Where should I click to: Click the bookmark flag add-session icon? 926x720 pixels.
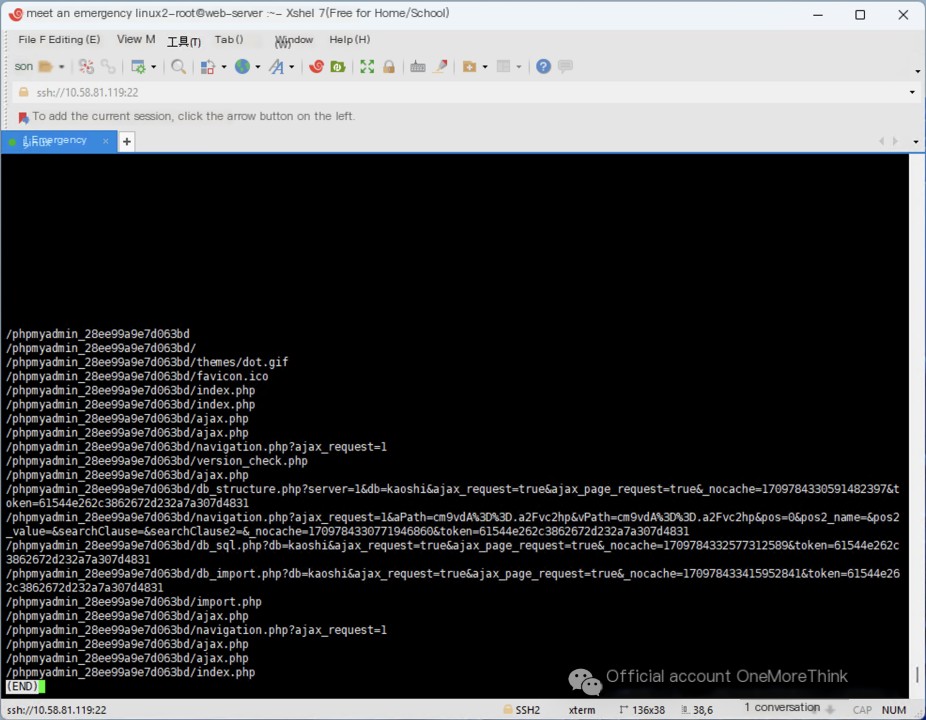pos(23,118)
